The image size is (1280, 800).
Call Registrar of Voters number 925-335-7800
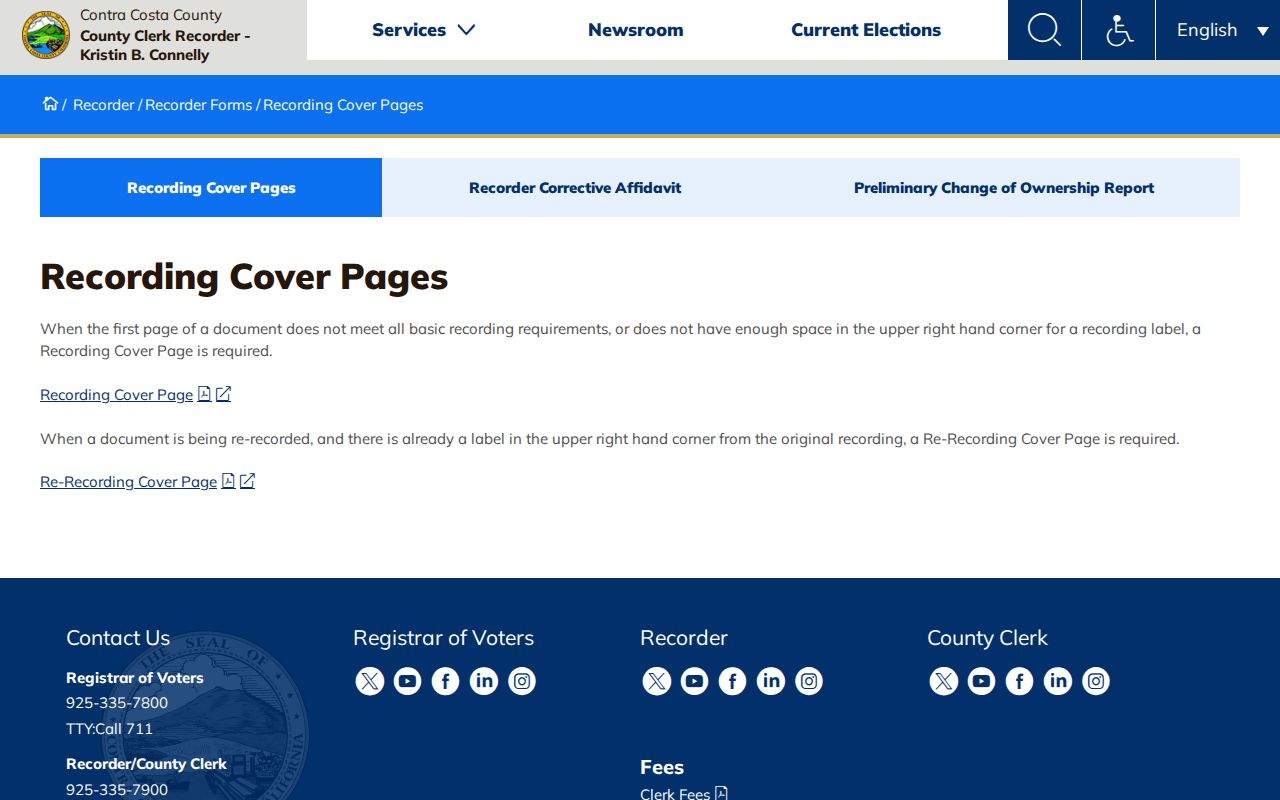click(117, 703)
